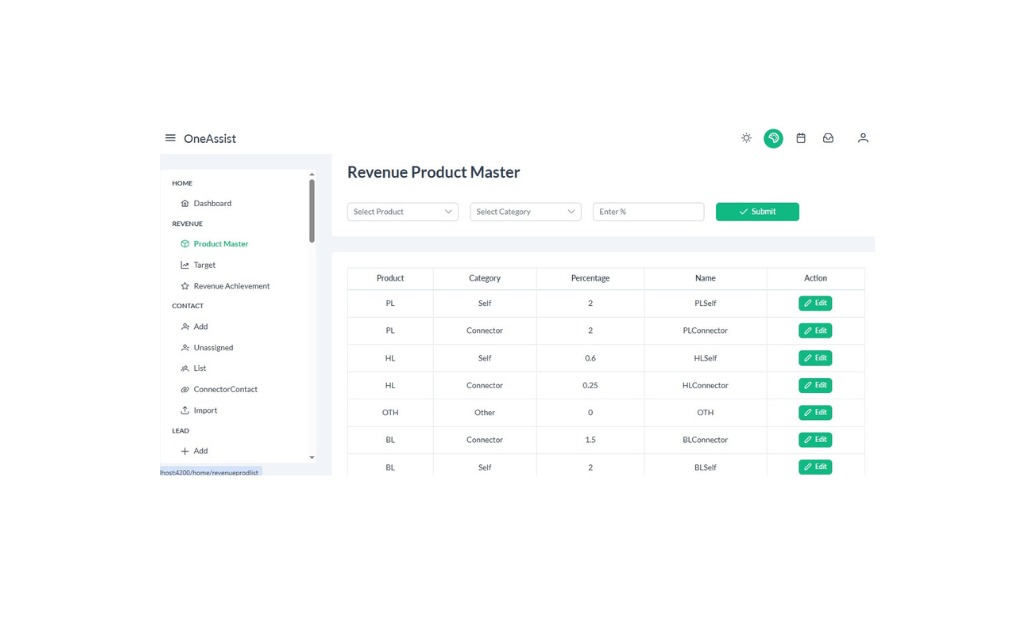Expand the Select Product dropdown

coord(402,212)
